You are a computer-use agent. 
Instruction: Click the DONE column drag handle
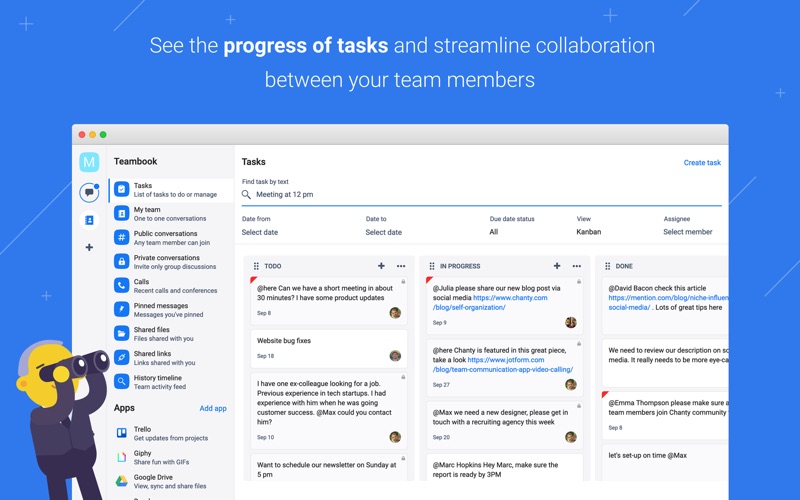coord(607,266)
